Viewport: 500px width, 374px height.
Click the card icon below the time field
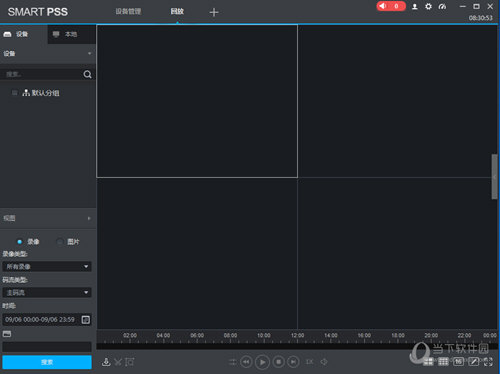[x=7, y=334]
